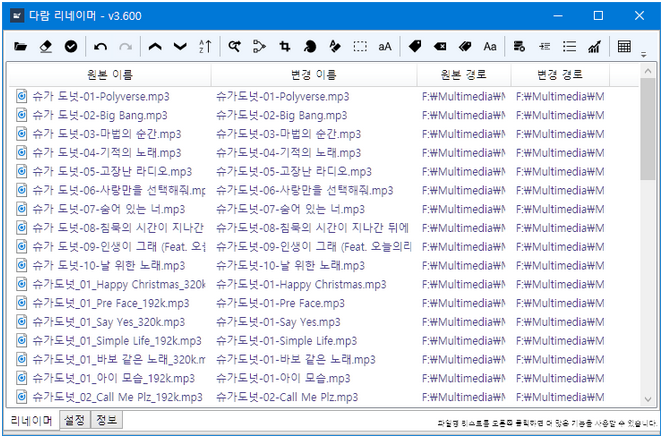664x438 pixels.
Task: Open the find and replace tool
Action: point(234,47)
